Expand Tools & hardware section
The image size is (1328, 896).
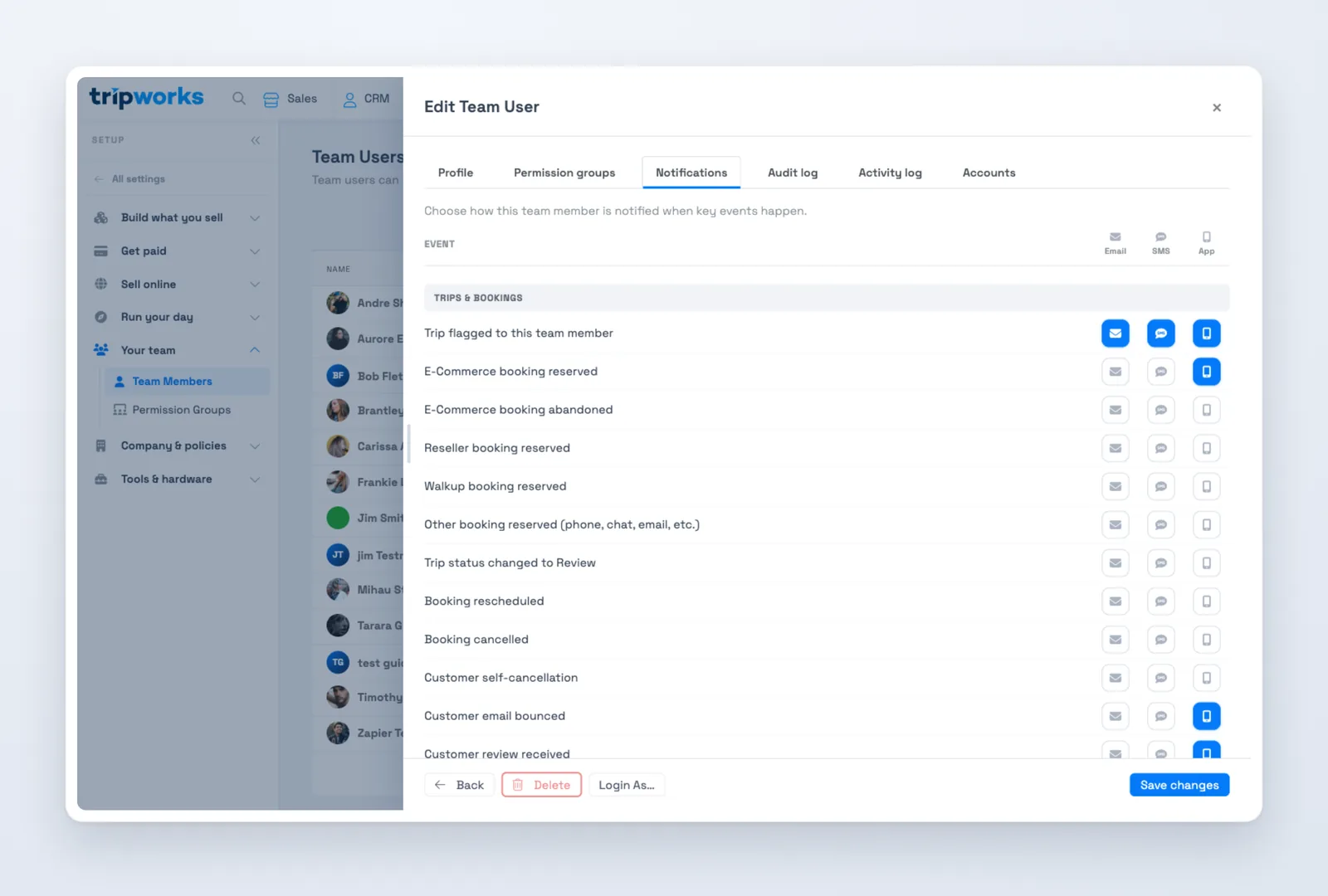(x=255, y=480)
